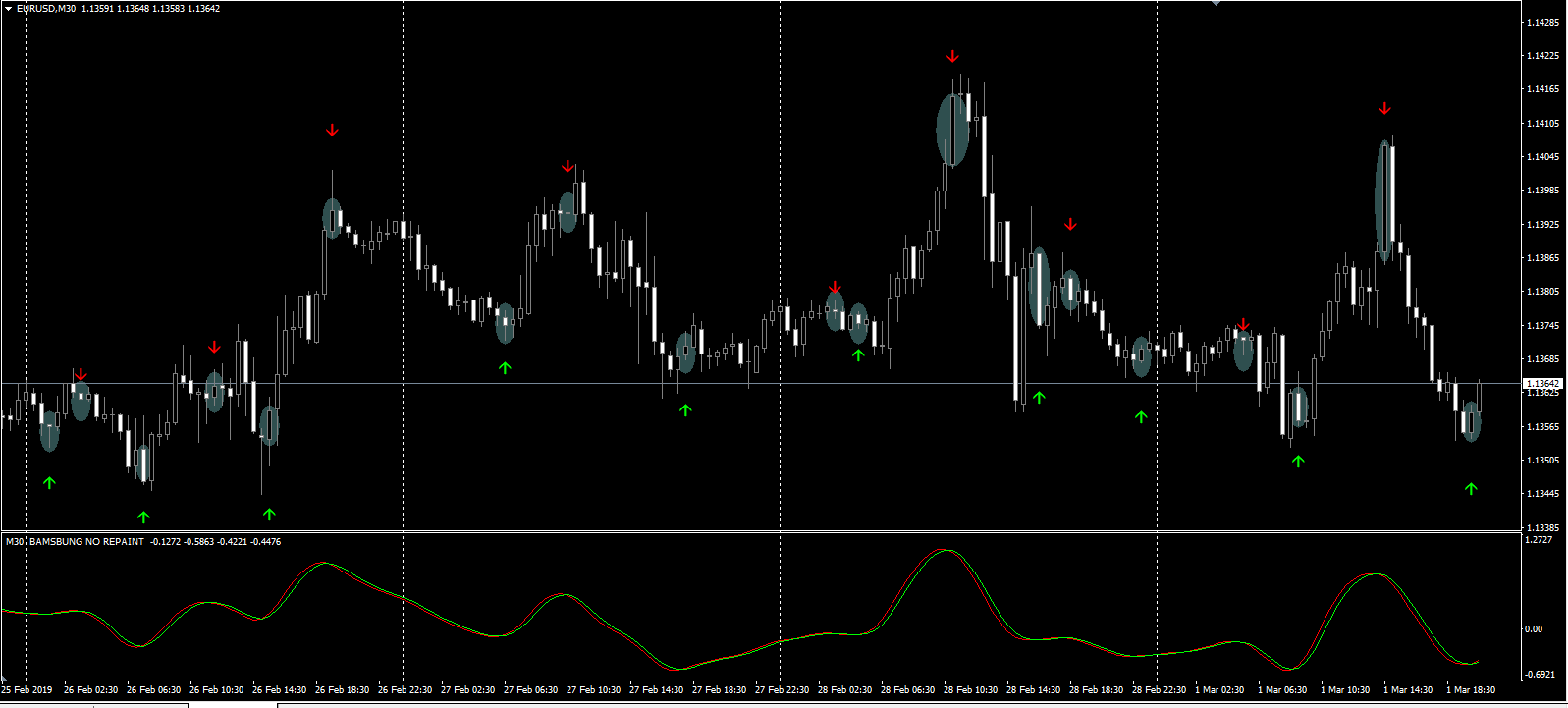Click time label 1 Mar 02:30
The height and width of the screenshot is (708, 1568).
[1219, 690]
